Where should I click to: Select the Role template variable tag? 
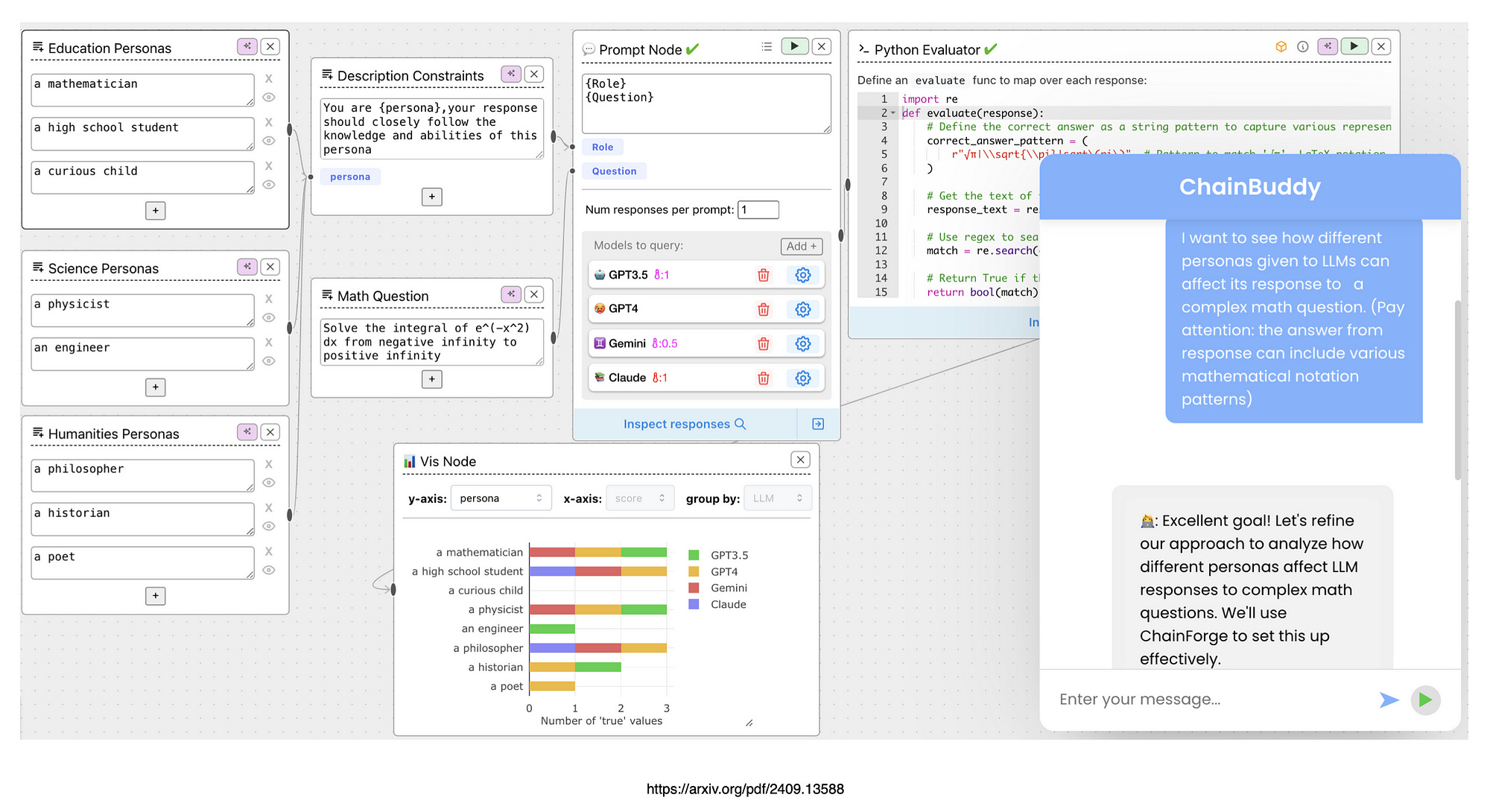tap(602, 148)
